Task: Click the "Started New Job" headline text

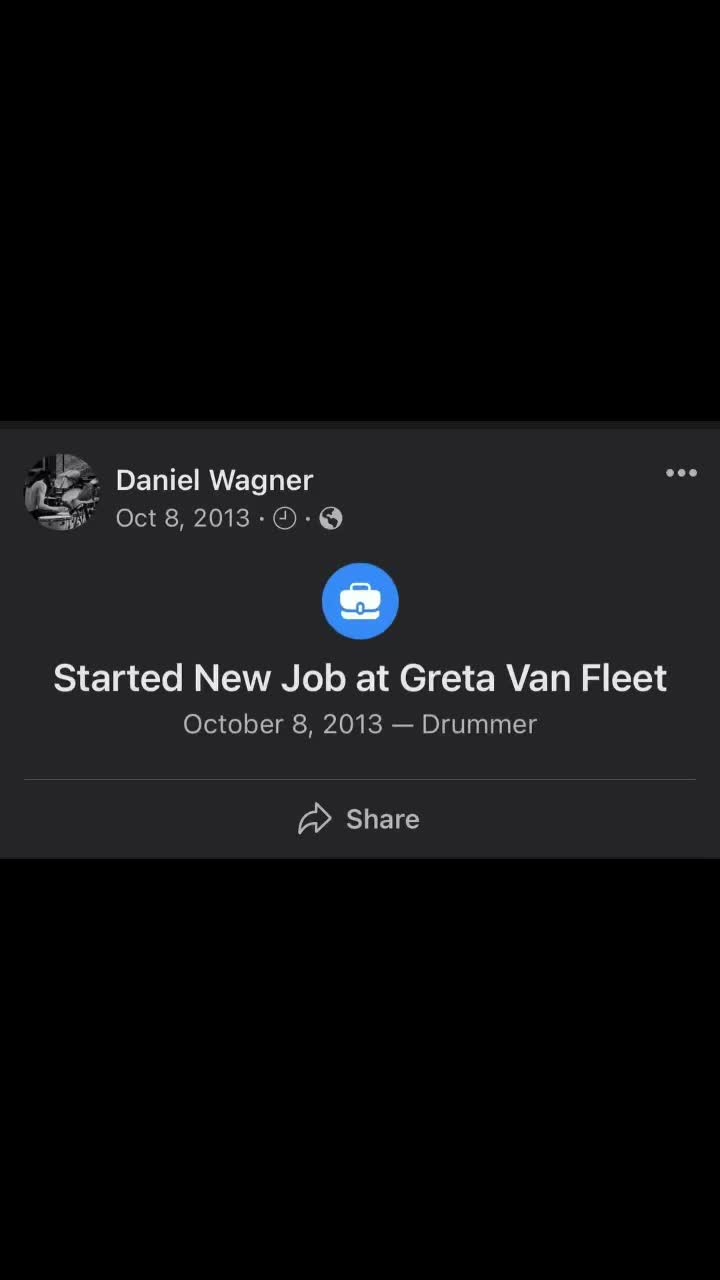Action: click(200, 678)
